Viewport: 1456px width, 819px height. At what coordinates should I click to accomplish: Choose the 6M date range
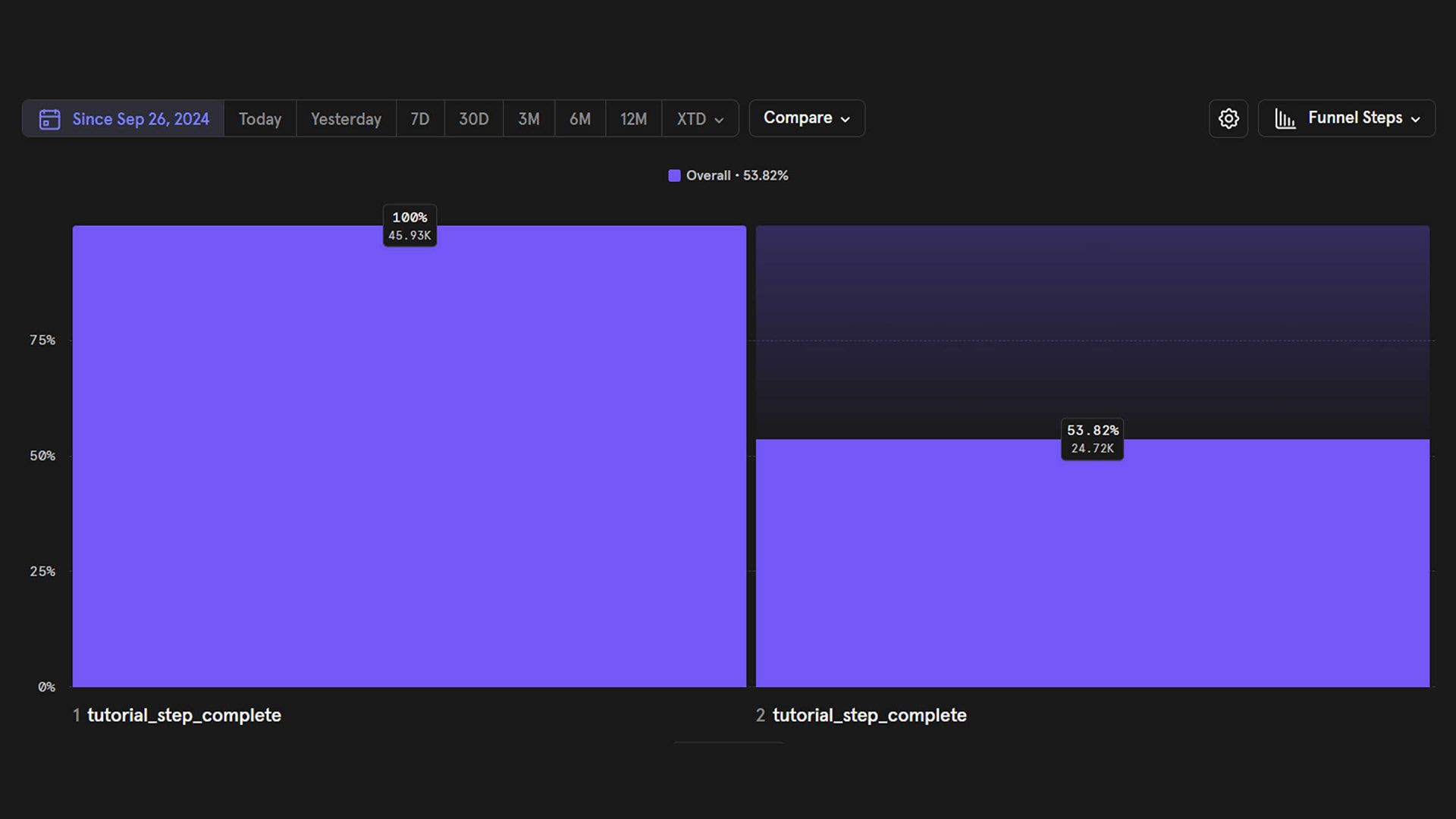(580, 119)
